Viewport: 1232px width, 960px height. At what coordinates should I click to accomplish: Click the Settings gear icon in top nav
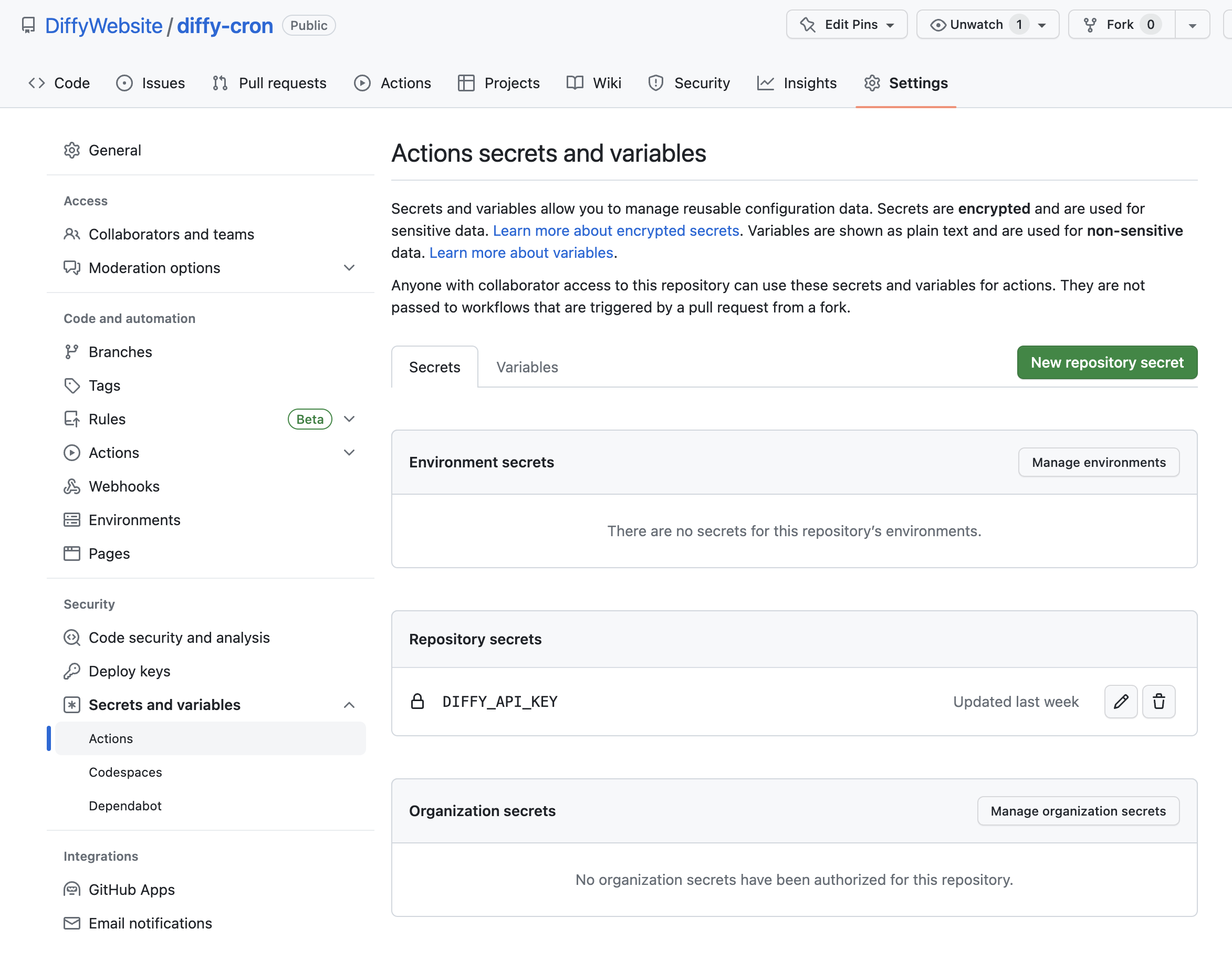pyautogui.click(x=872, y=83)
